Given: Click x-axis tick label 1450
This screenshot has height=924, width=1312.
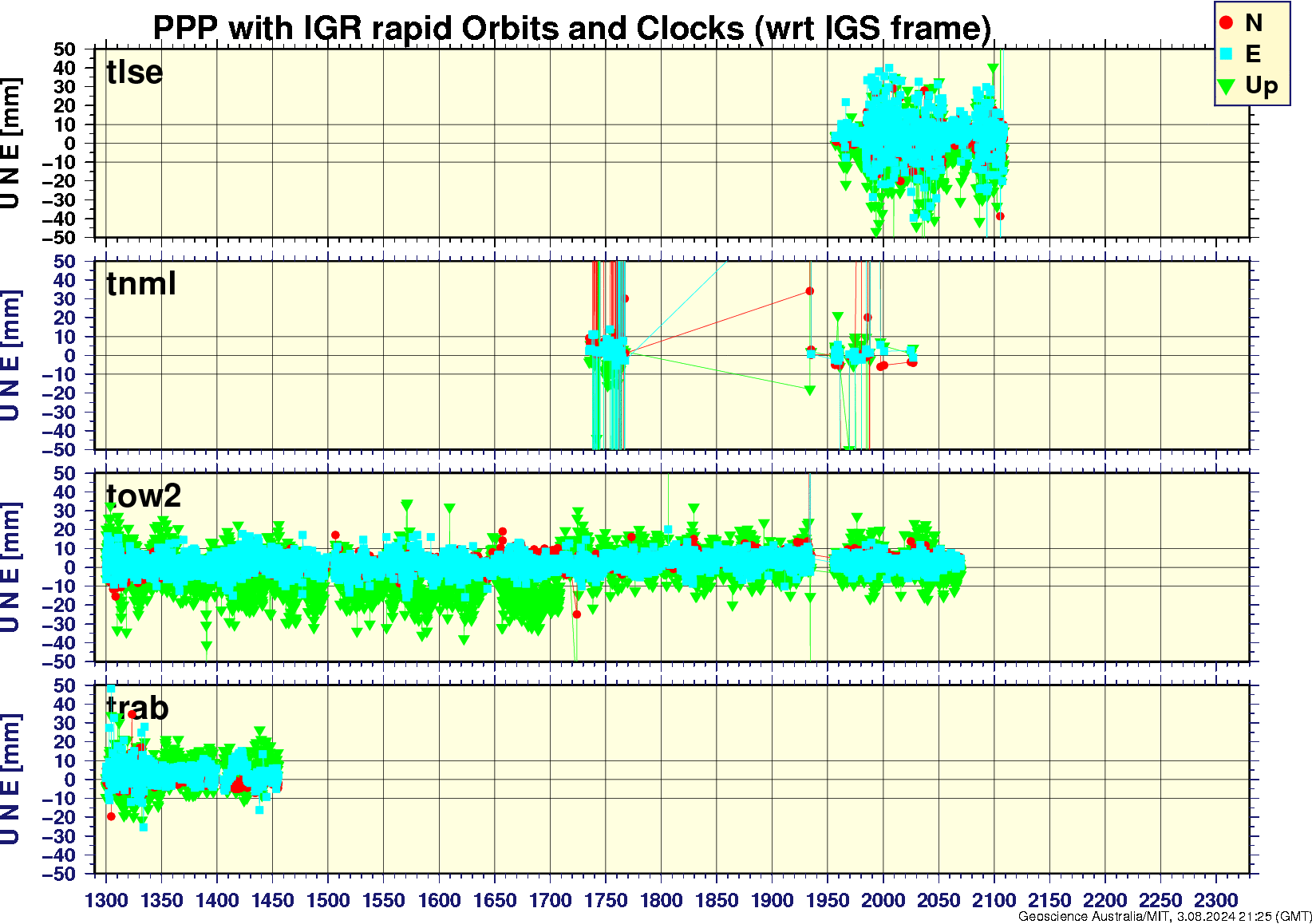Looking at the screenshot, I should pos(272,900).
